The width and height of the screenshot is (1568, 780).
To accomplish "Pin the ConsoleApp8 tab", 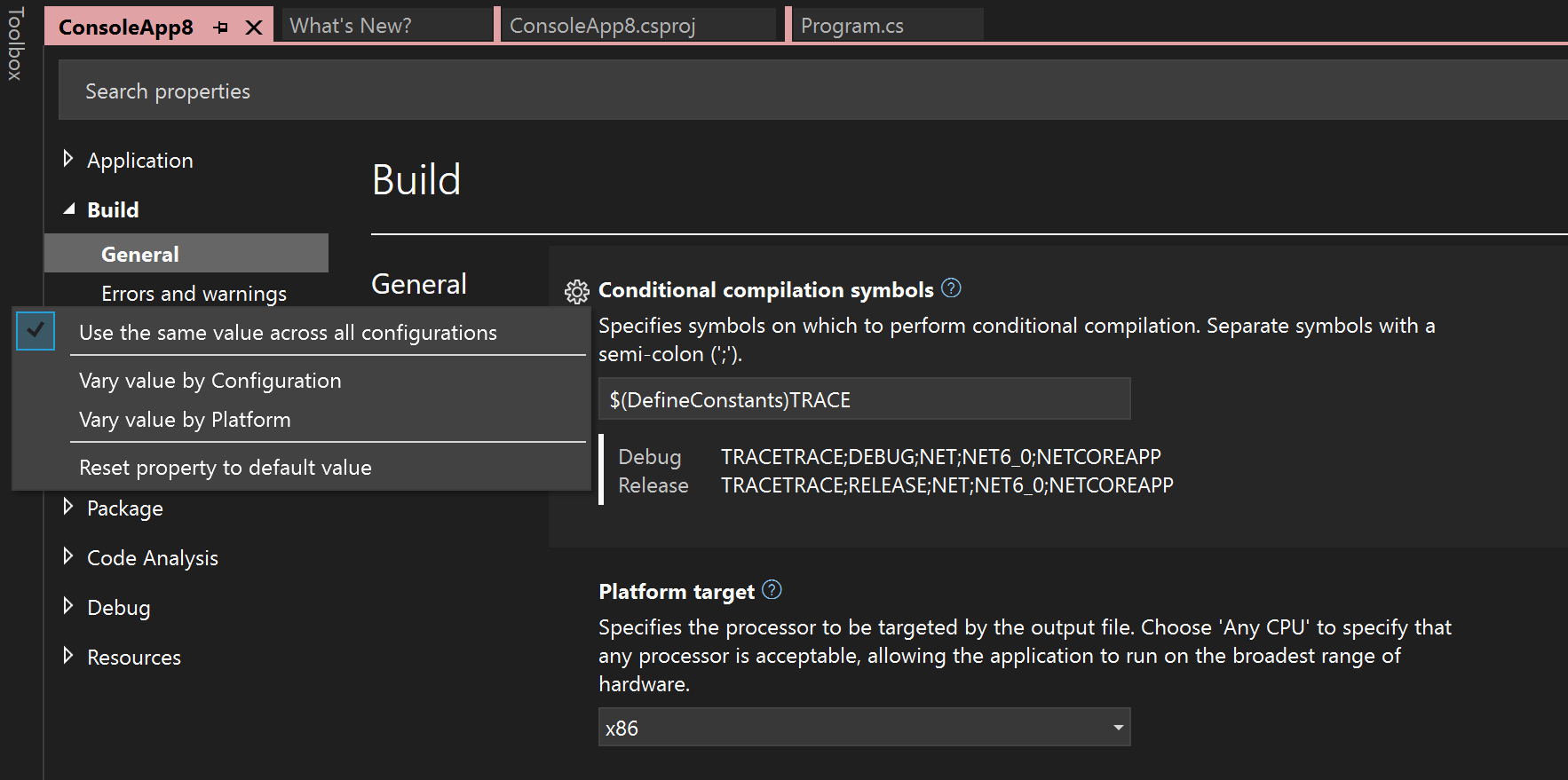I will pos(221,28).
